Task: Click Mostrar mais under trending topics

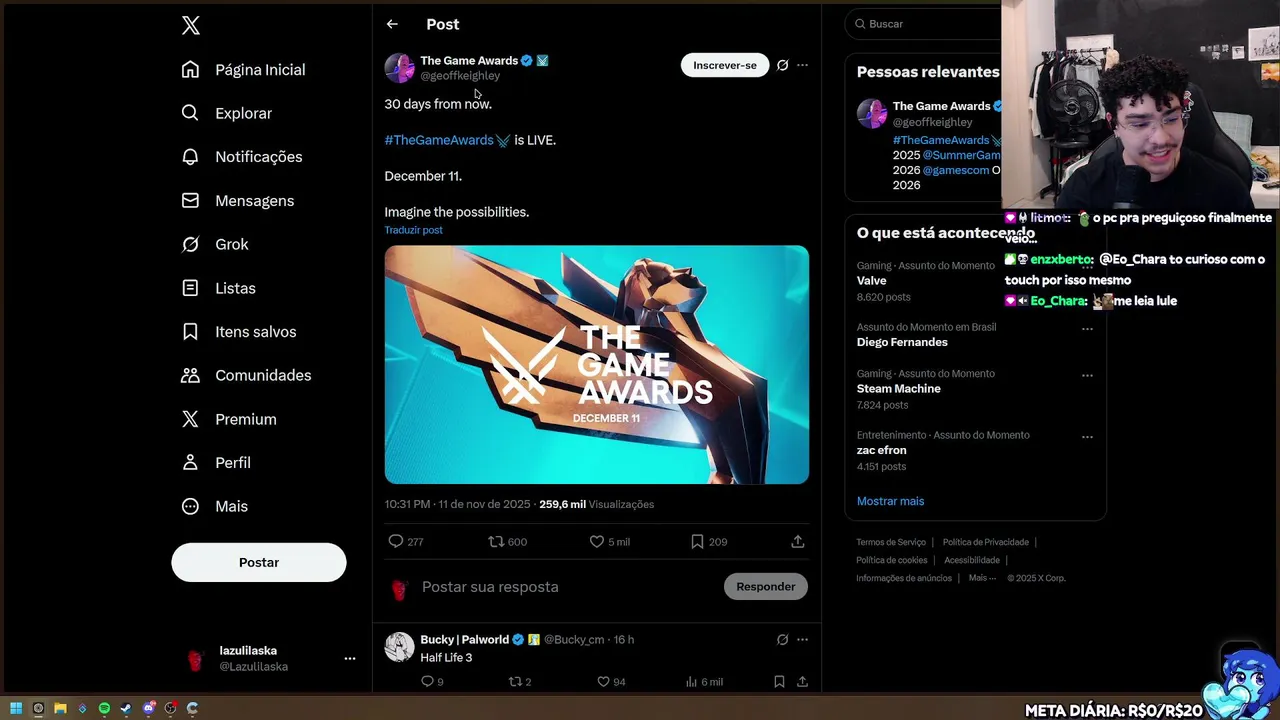Action: pos(890,501)
